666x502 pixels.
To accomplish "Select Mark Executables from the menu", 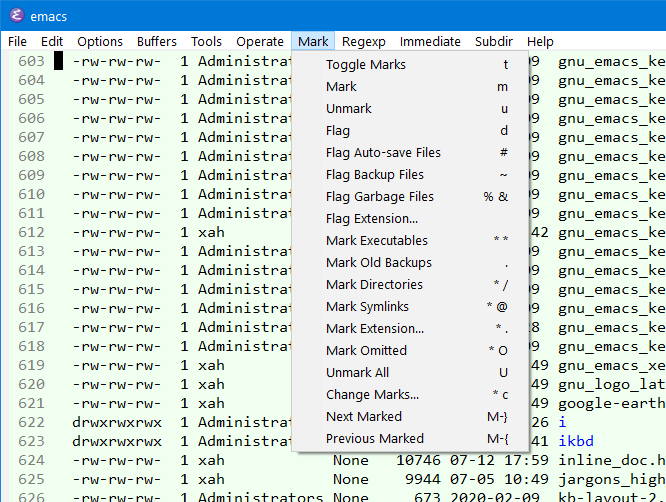I will (x=376, y=241).
